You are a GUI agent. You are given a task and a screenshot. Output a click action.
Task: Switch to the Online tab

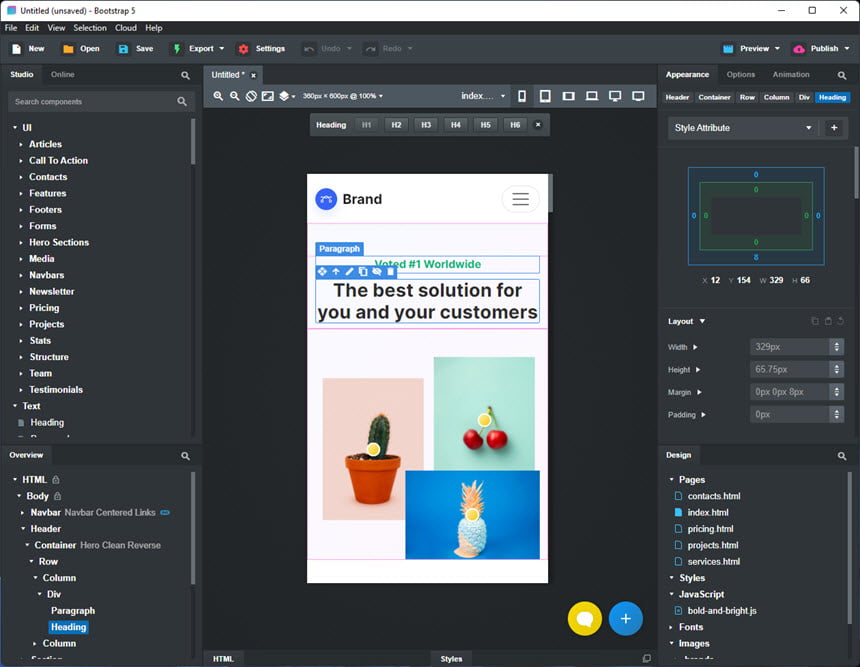(x=63, y=75)
